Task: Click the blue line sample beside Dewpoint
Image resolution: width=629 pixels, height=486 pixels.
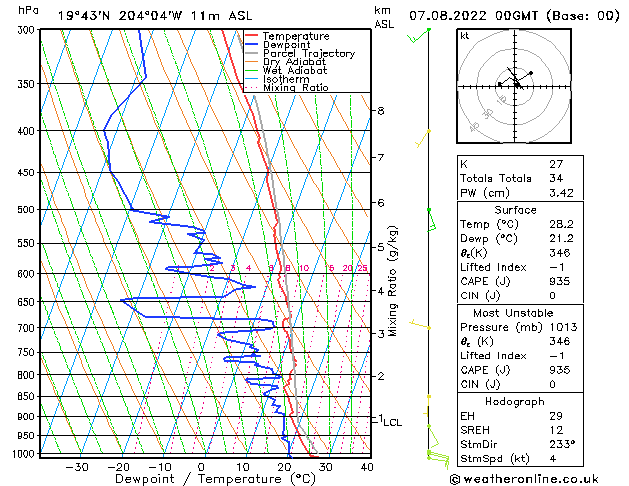Action: coord(252,45)
